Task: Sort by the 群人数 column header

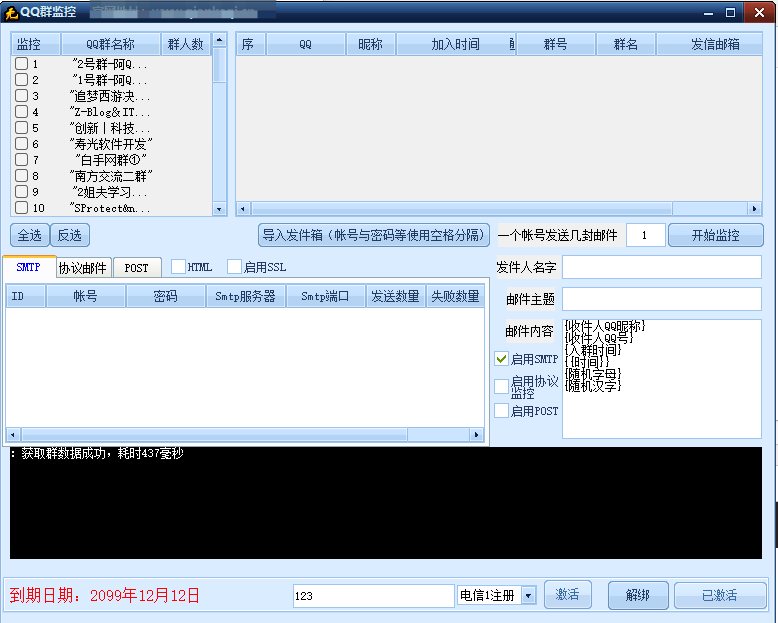Action: tap(185, 45)
